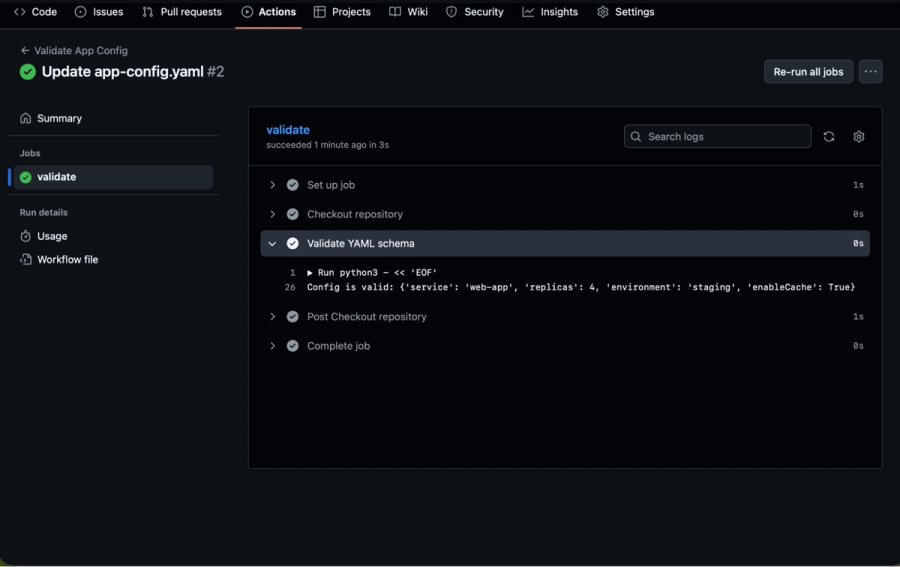Click the back arrow icon near Validate App Config

pyautogui.click(x=25, y=51)
